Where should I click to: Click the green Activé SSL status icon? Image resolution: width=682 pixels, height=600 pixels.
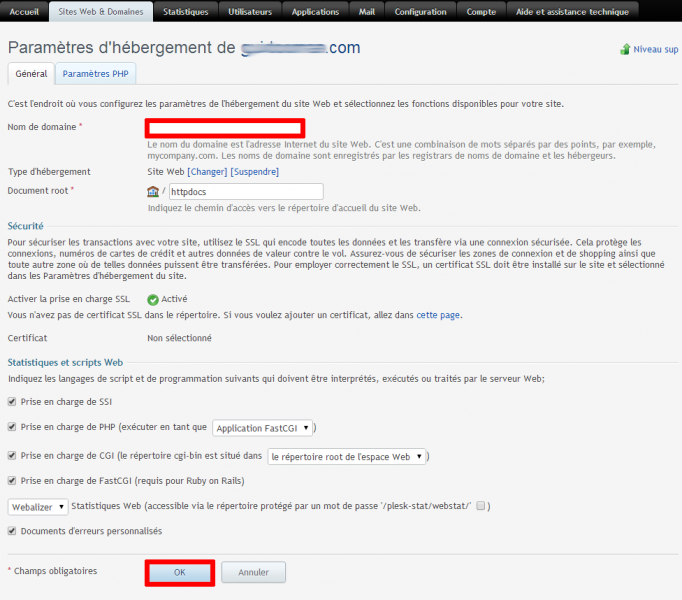[x=153, y=299]
